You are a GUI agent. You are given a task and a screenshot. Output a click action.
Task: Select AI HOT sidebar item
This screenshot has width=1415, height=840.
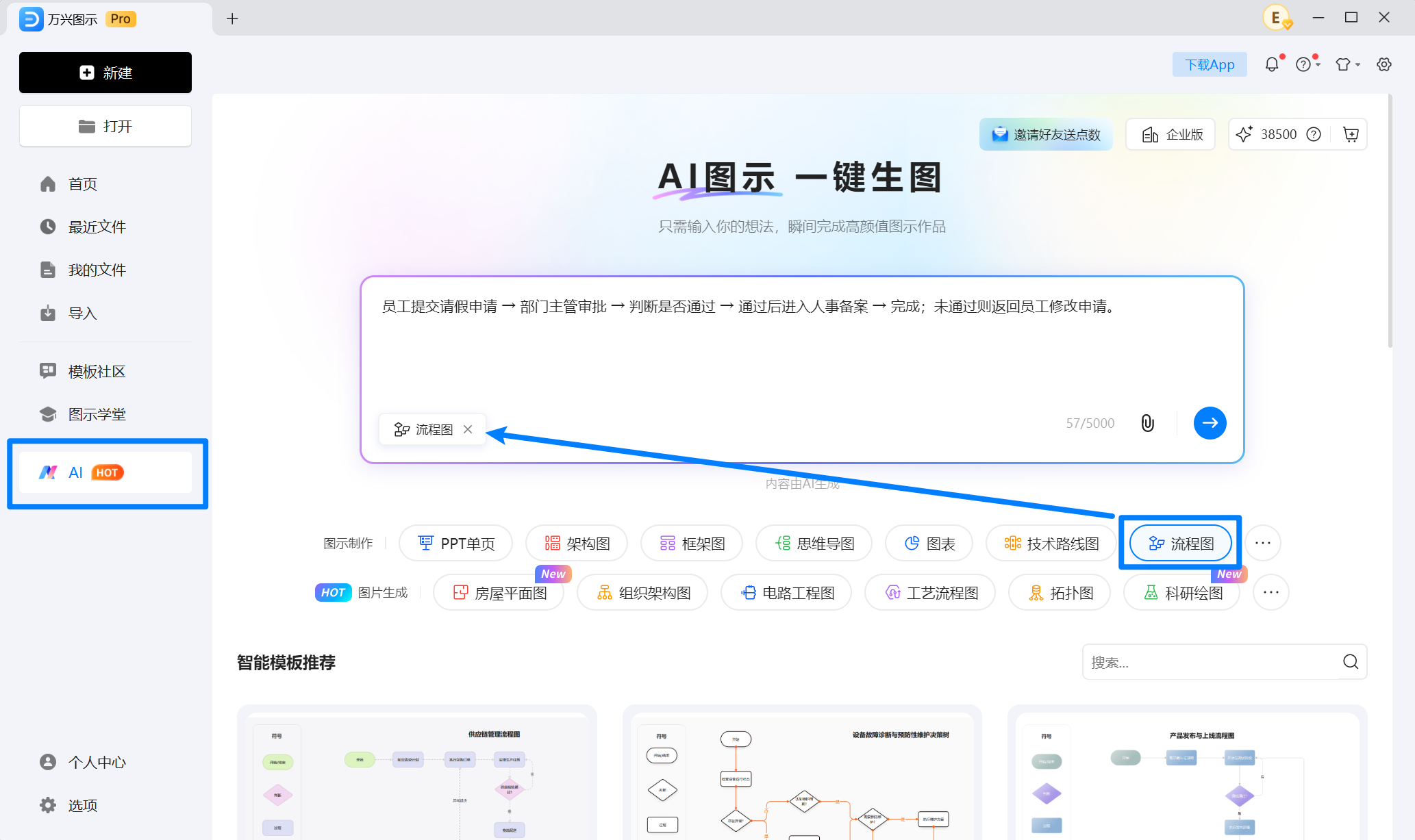pos(105,472)
